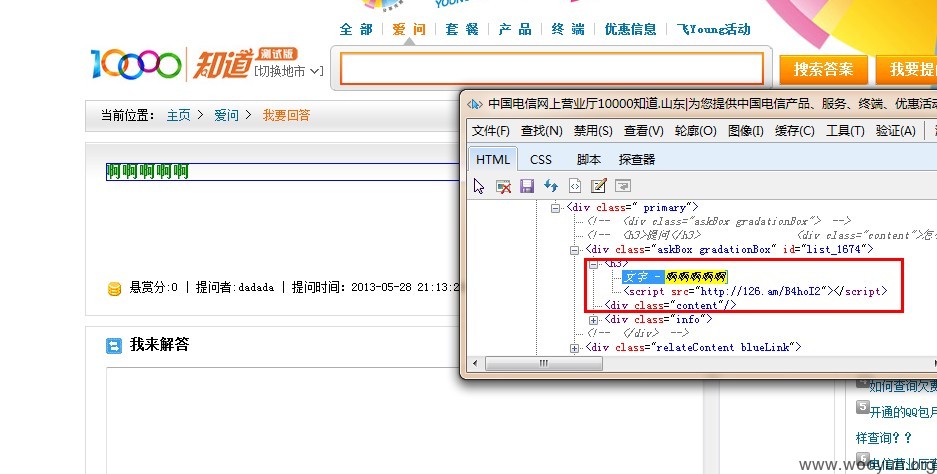Open the 缓存(C) menu

click(x=794, y=130)
